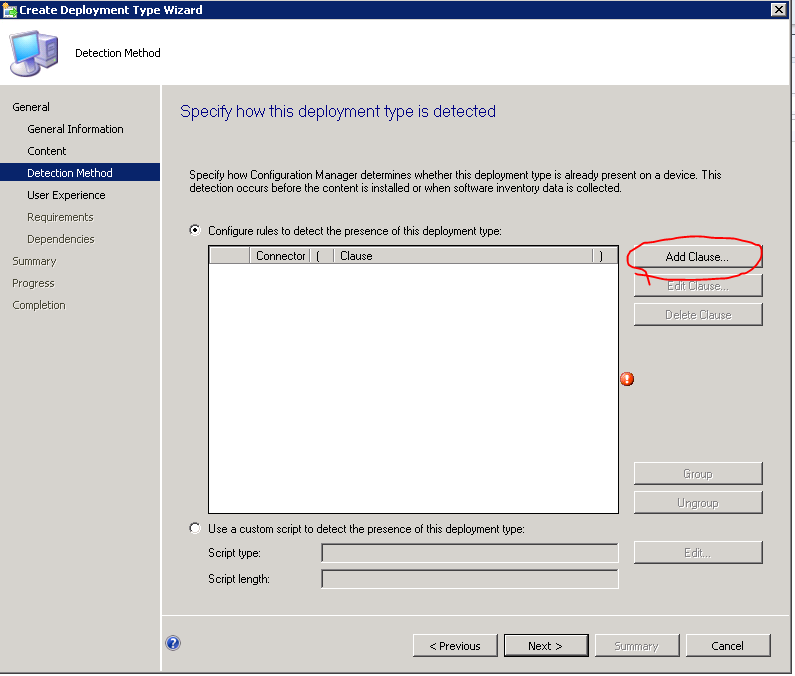The image size is (795, 676).
Task: Select Configure rules to detect presence option
Action: [195, 231]
